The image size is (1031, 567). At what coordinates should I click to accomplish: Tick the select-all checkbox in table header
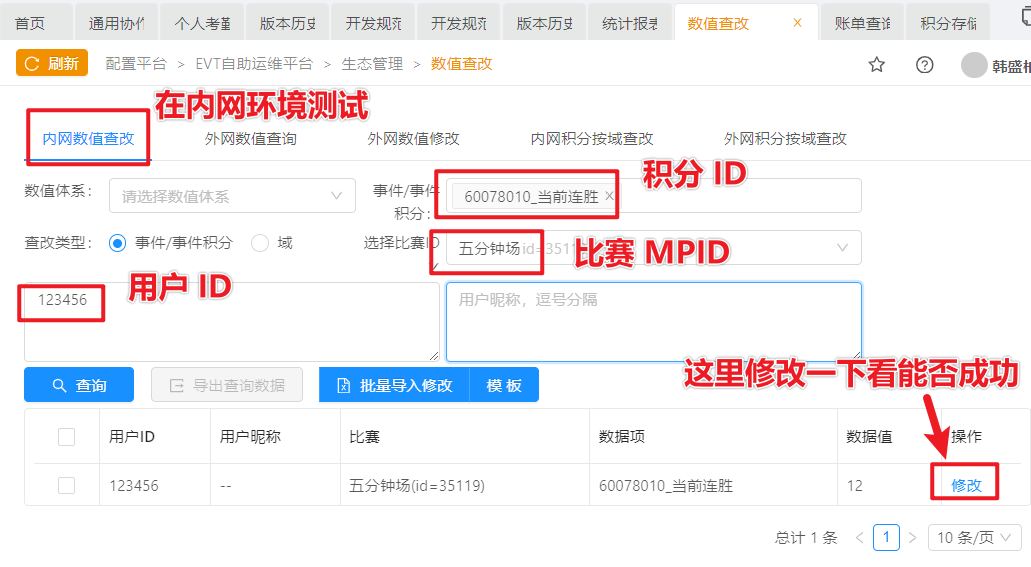point(67,436)
